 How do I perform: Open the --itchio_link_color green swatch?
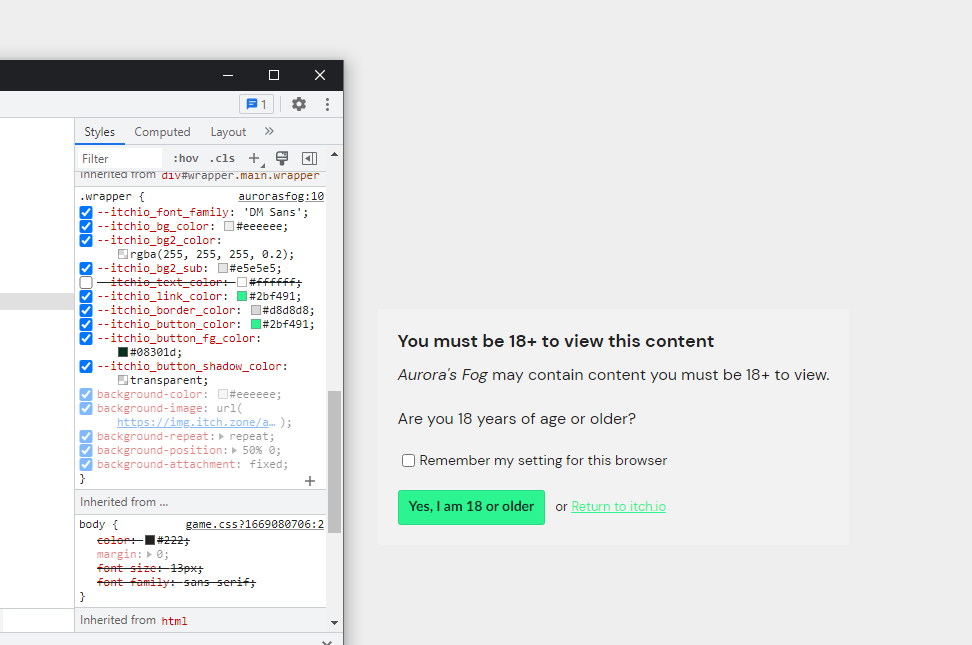click(x=242, y=296)
